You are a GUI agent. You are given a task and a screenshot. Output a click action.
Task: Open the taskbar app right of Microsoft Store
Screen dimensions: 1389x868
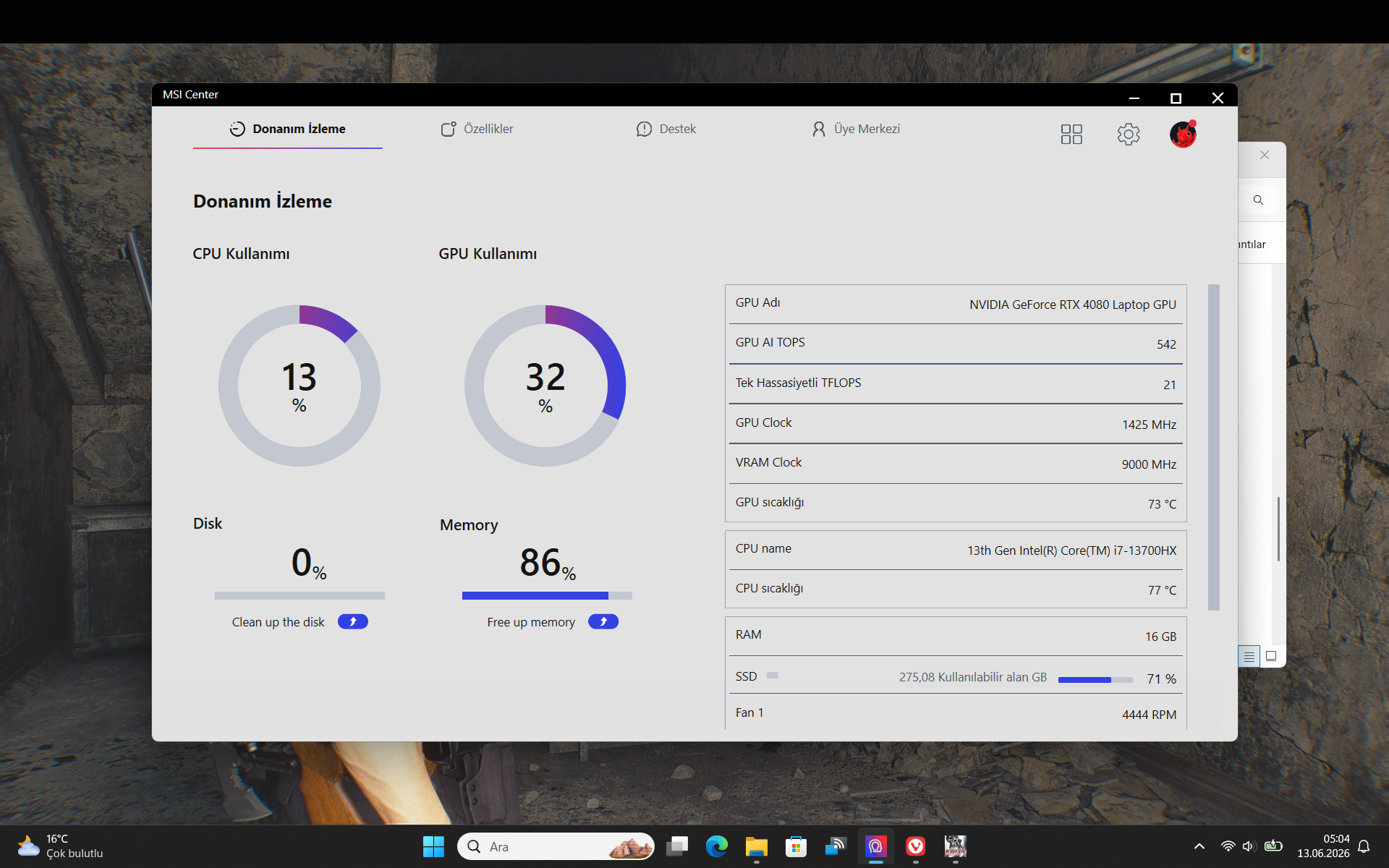[x=836, y=846]
